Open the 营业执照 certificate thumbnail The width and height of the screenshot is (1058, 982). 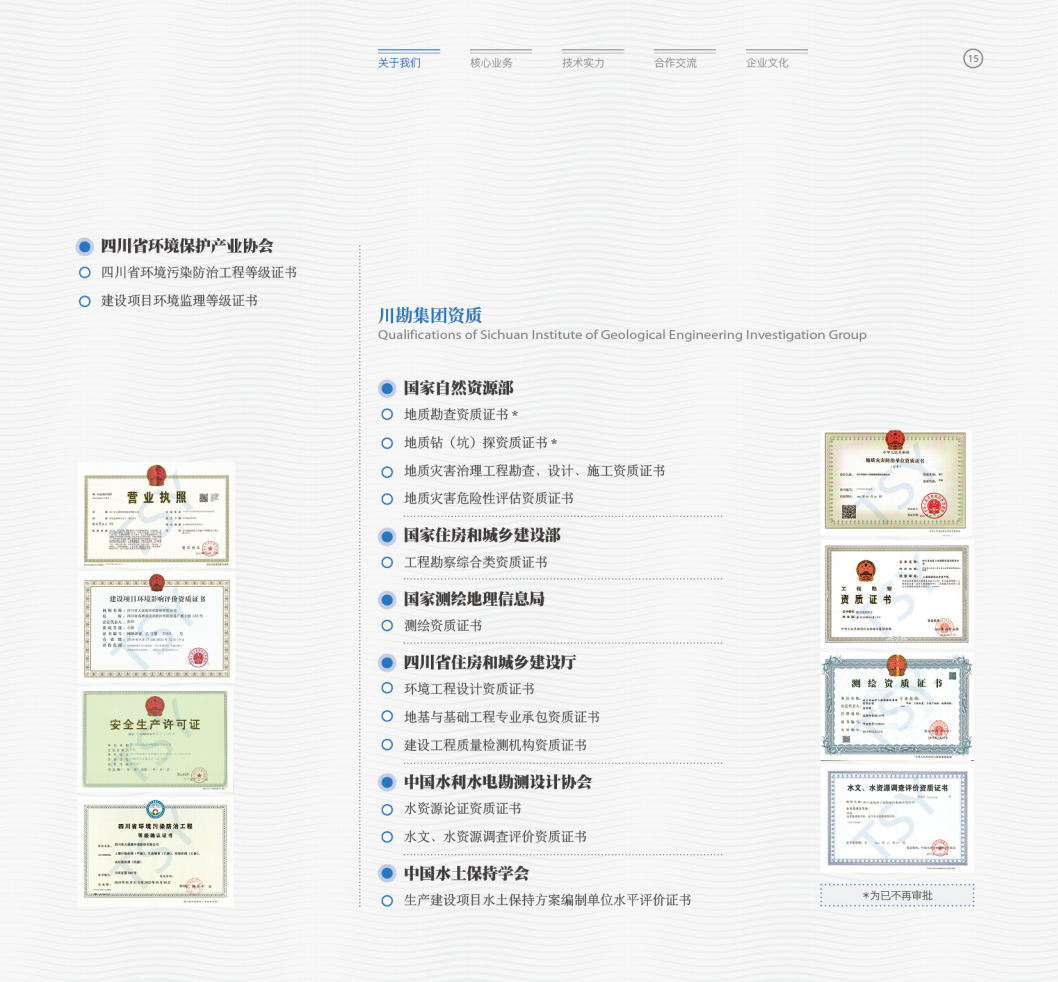point(155,513)
